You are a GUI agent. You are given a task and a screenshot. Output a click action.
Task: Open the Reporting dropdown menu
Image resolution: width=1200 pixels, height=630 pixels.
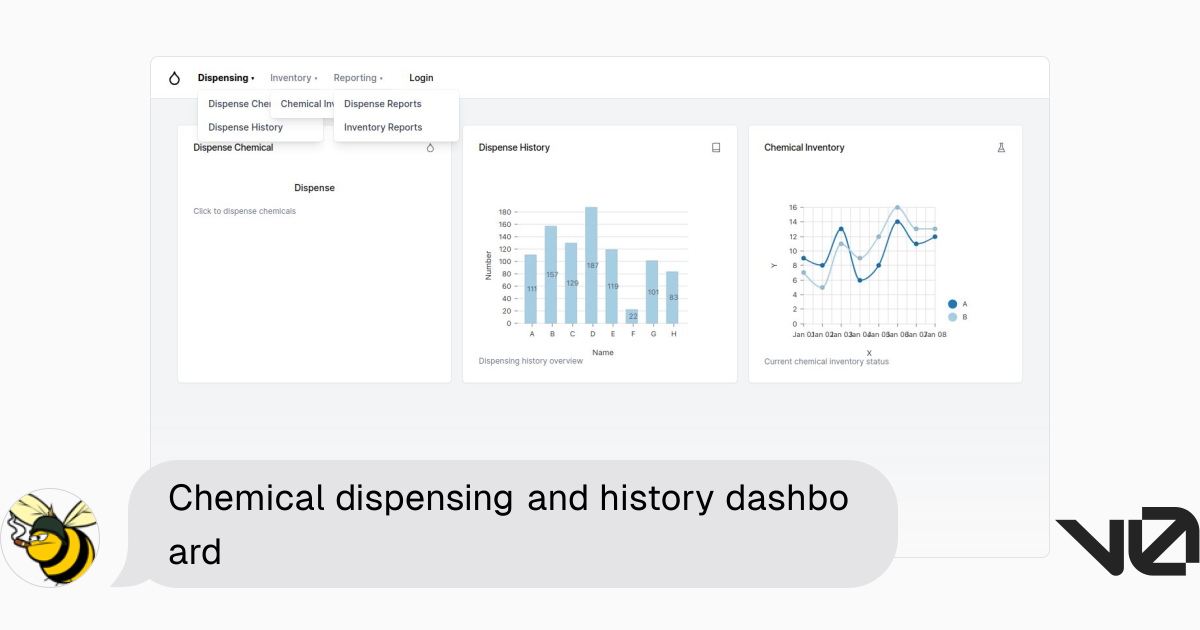[x=358, y=78]
